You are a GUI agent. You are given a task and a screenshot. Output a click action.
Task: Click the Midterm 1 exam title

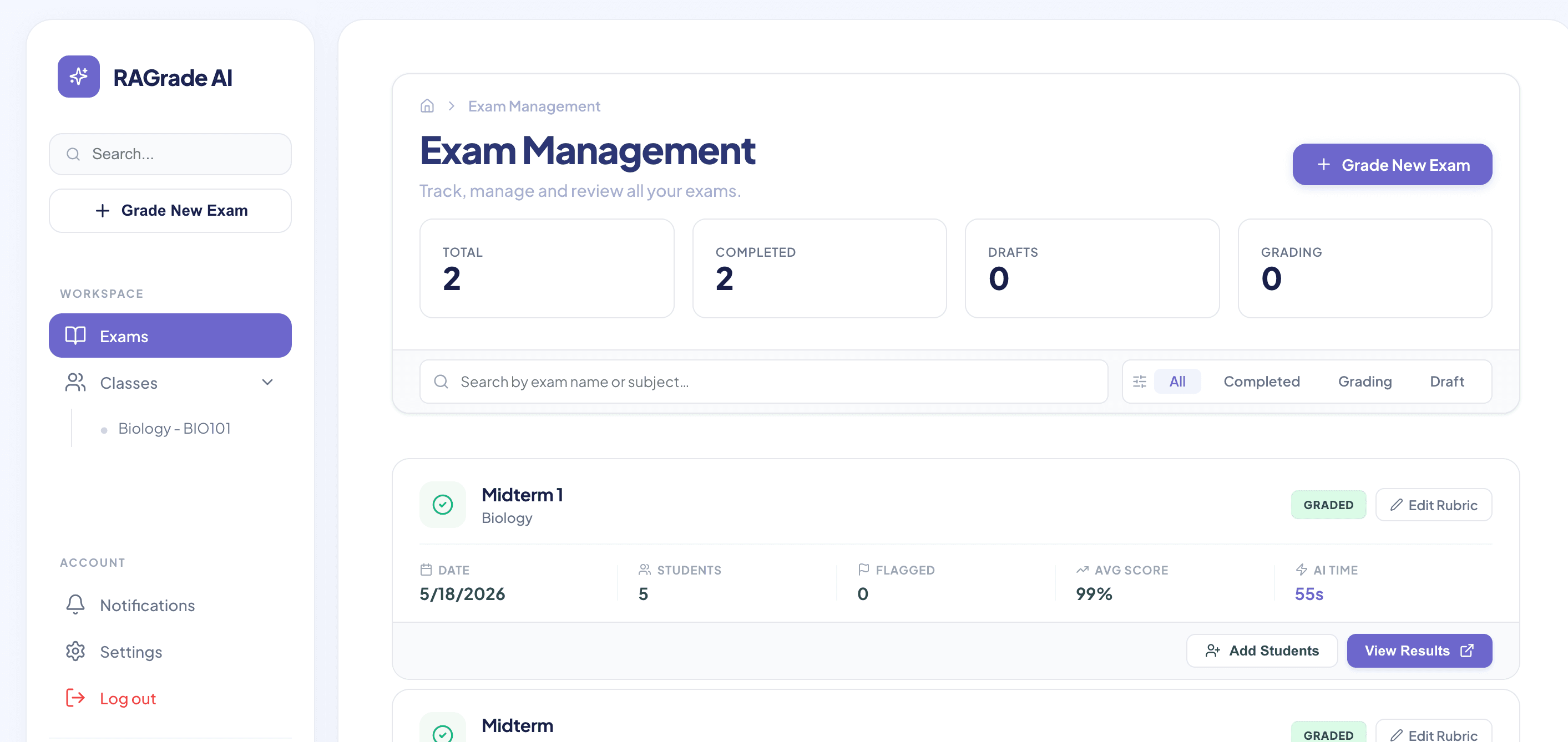[x=522, y=495]
